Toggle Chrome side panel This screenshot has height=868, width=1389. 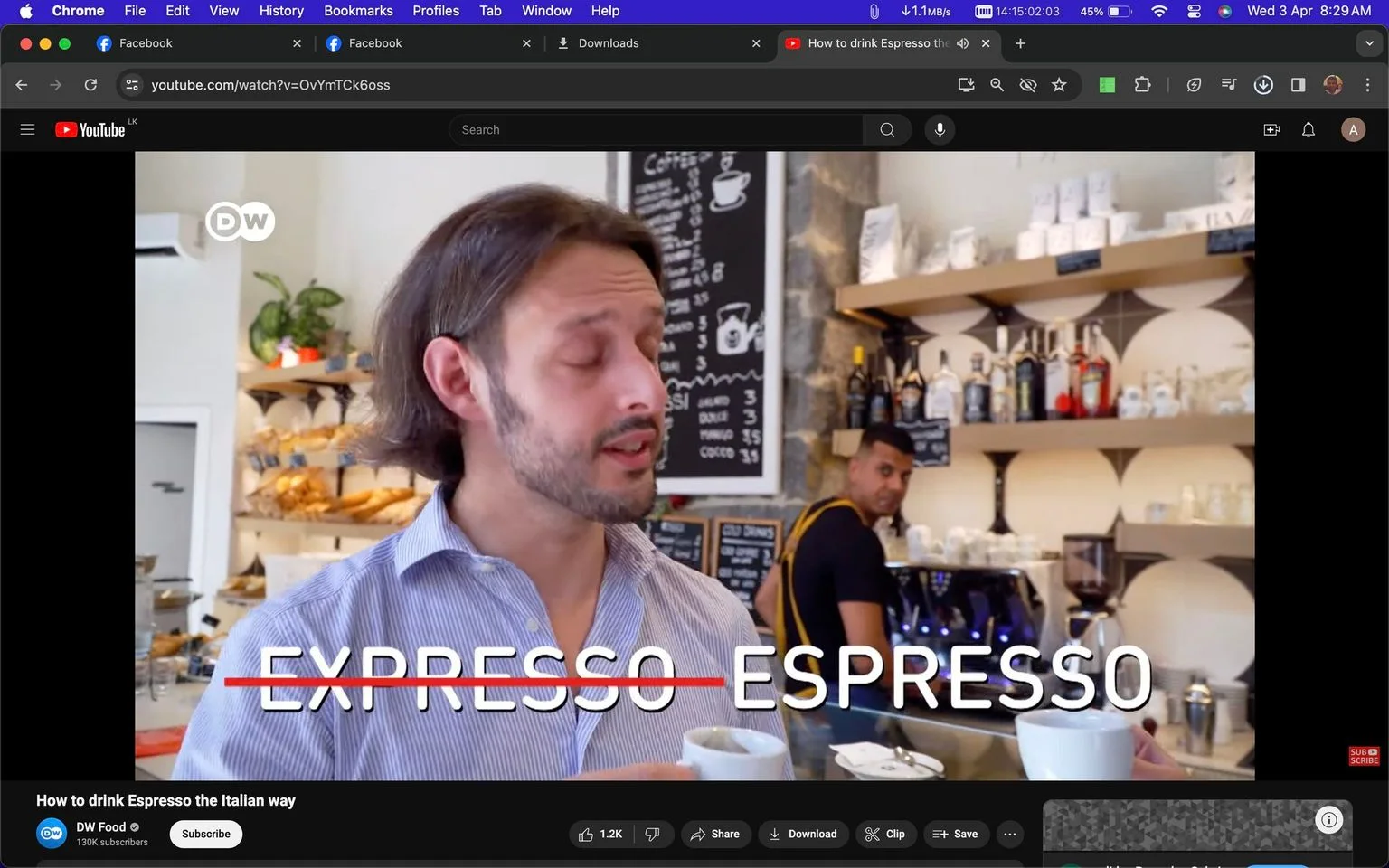pos(1298,85)
